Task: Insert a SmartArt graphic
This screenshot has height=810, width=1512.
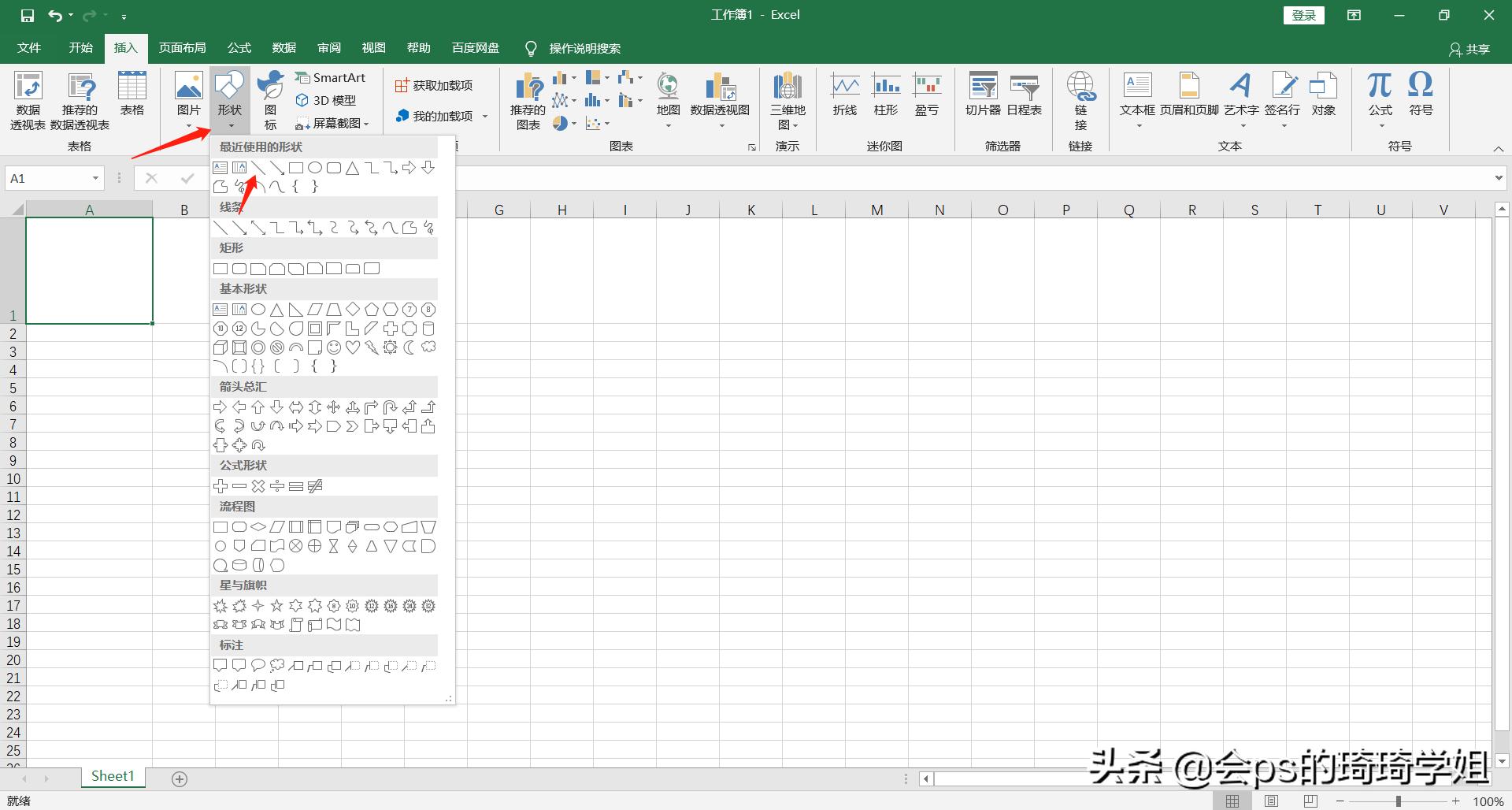Action: 331,77
